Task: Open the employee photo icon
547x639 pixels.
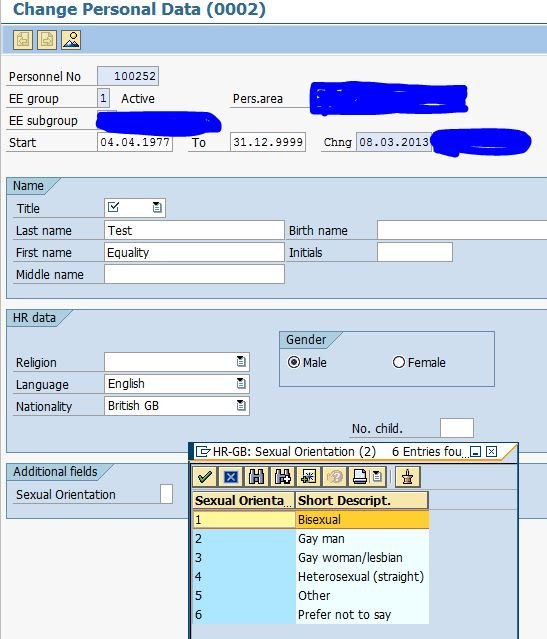Action: (x=71, y=40)
